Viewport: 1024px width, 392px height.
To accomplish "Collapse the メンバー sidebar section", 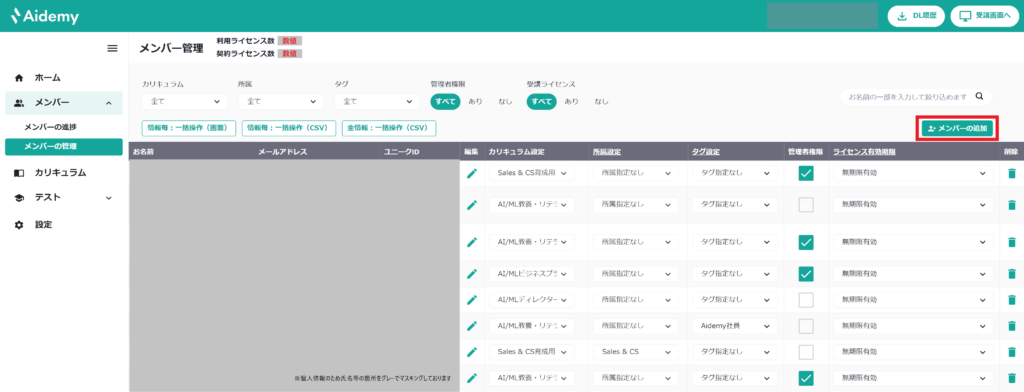I will click(108, 103).
